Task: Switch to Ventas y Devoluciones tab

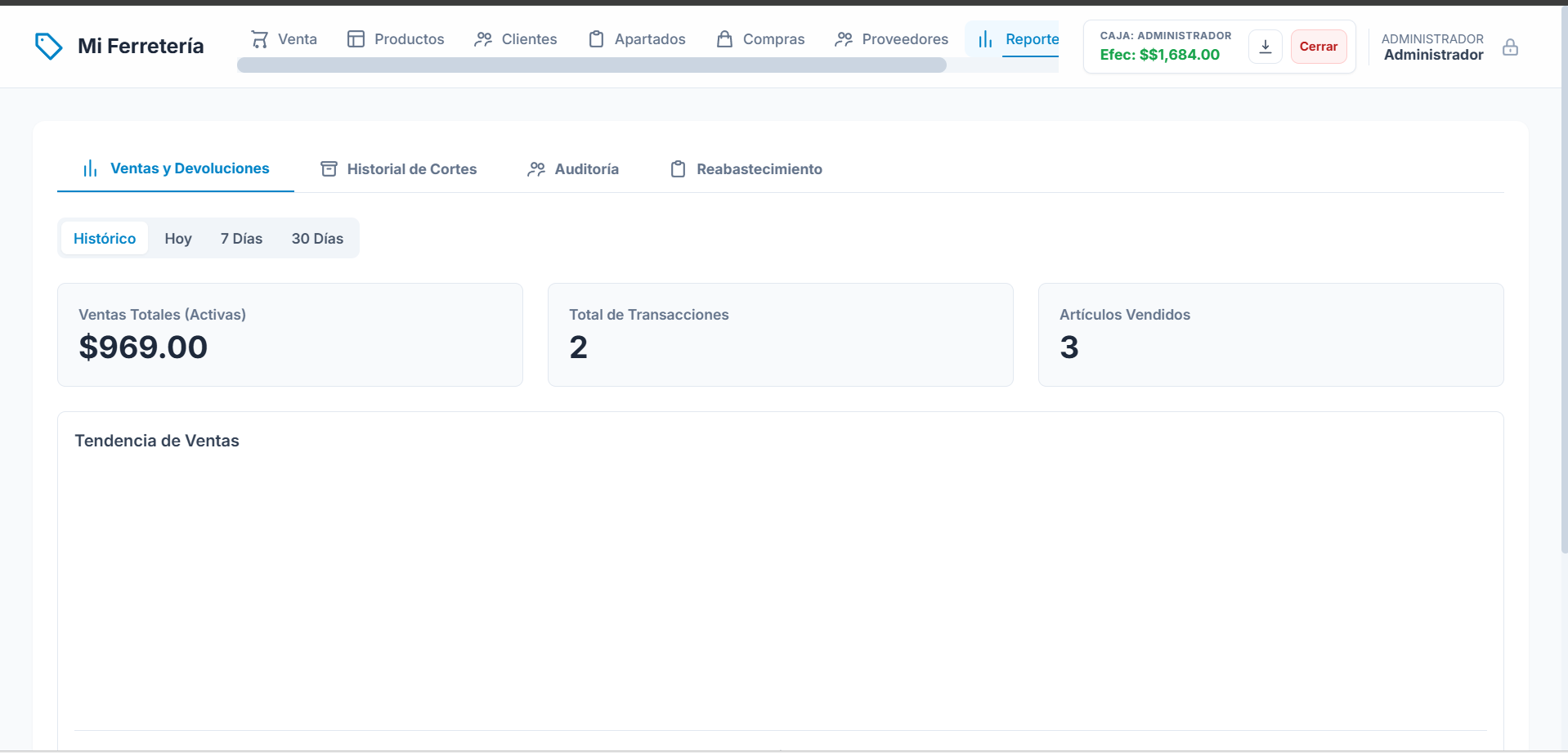Action: click(x=176, y=168)
